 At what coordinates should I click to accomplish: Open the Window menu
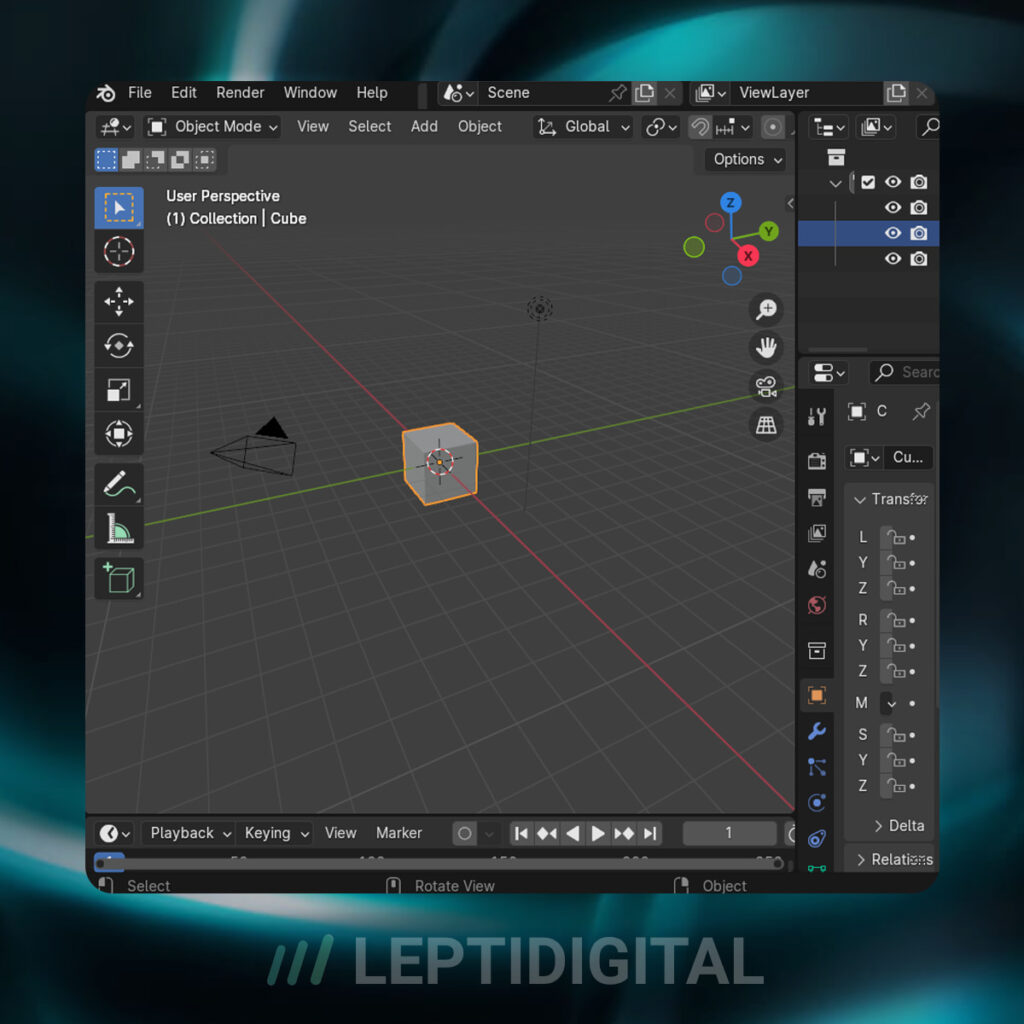coord(310,93)
